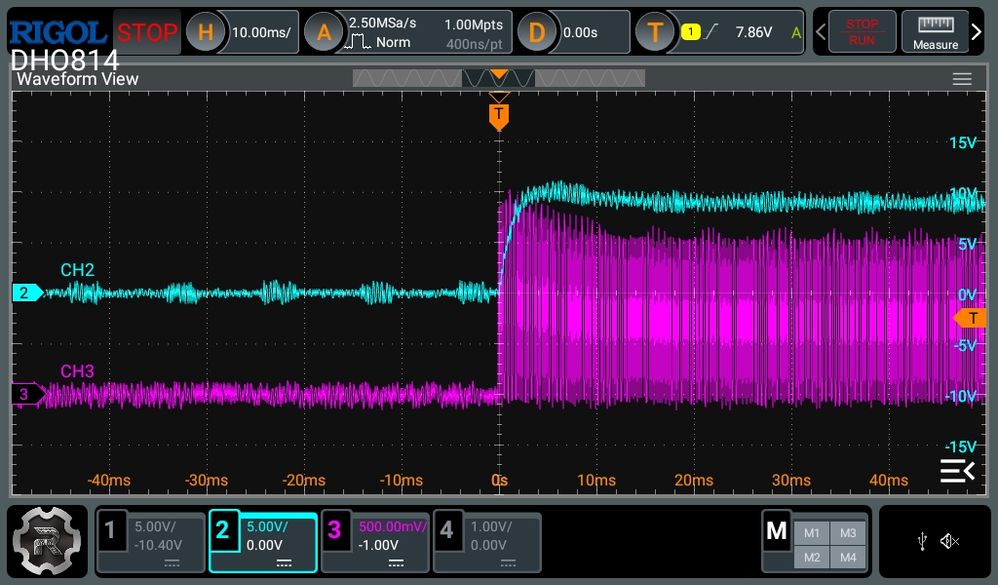The image size is (998, 585).
Task: Click the orange trigger level T marker at right
Action: coord(969,318)
